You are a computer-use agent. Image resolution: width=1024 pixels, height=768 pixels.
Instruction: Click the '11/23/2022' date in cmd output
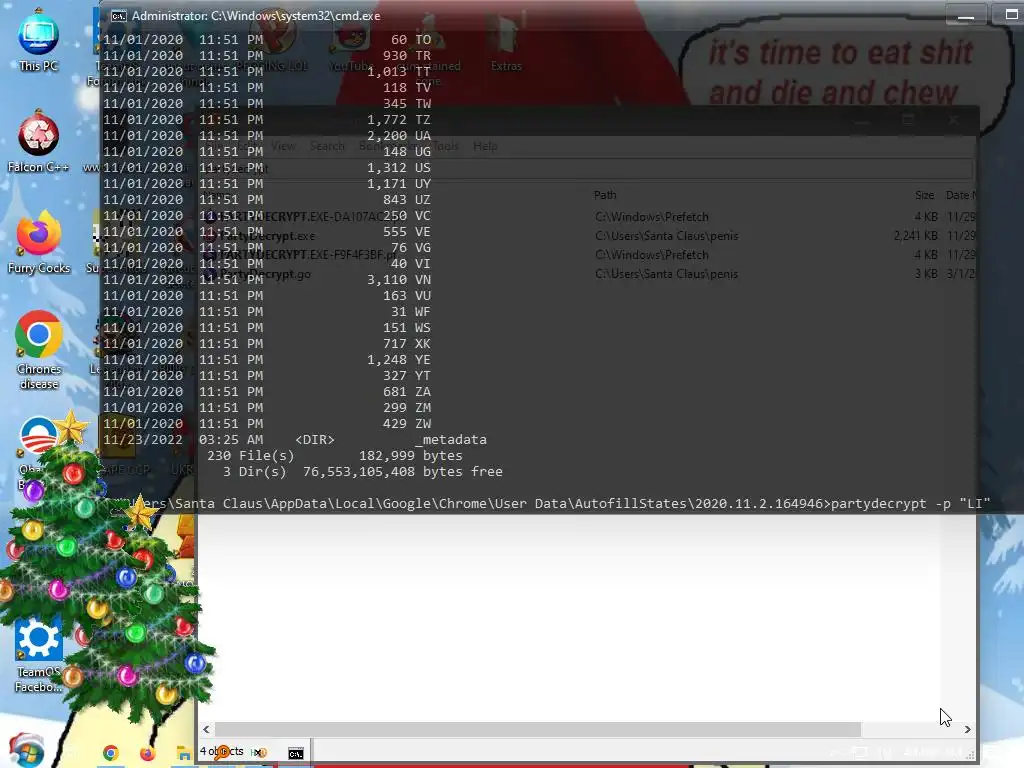pos(142,440)
